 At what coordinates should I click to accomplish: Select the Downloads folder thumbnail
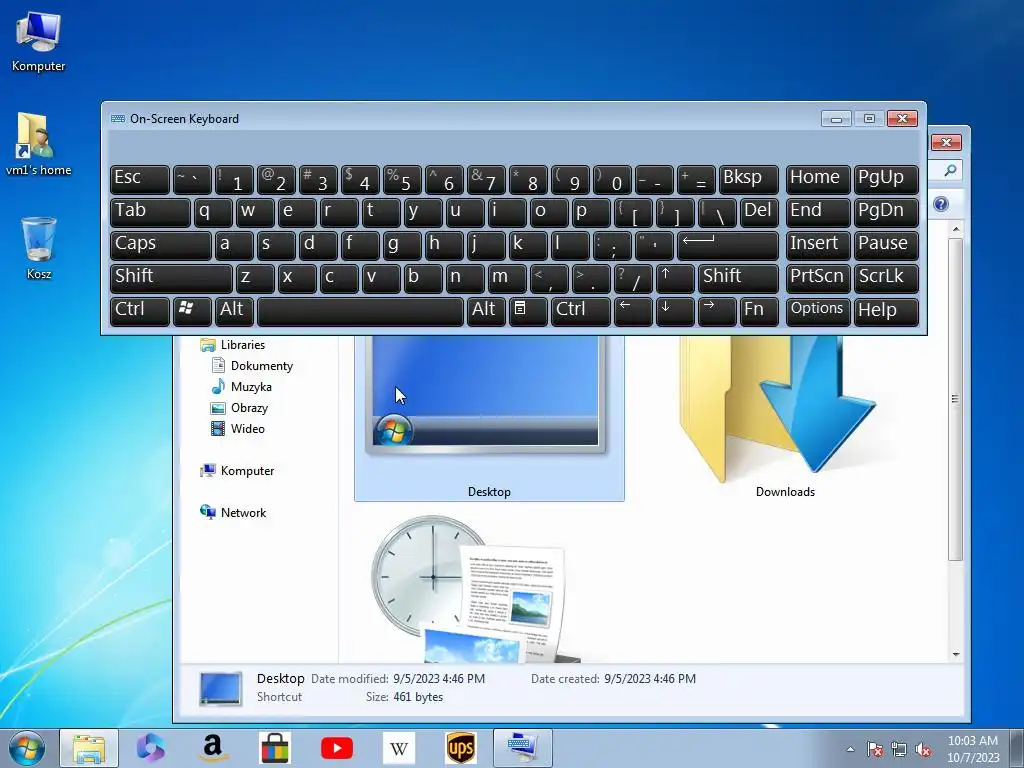tap(785, 418)
